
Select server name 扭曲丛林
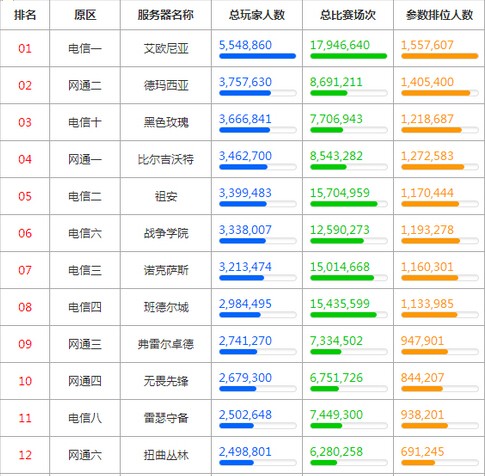[x=166, y=456]
